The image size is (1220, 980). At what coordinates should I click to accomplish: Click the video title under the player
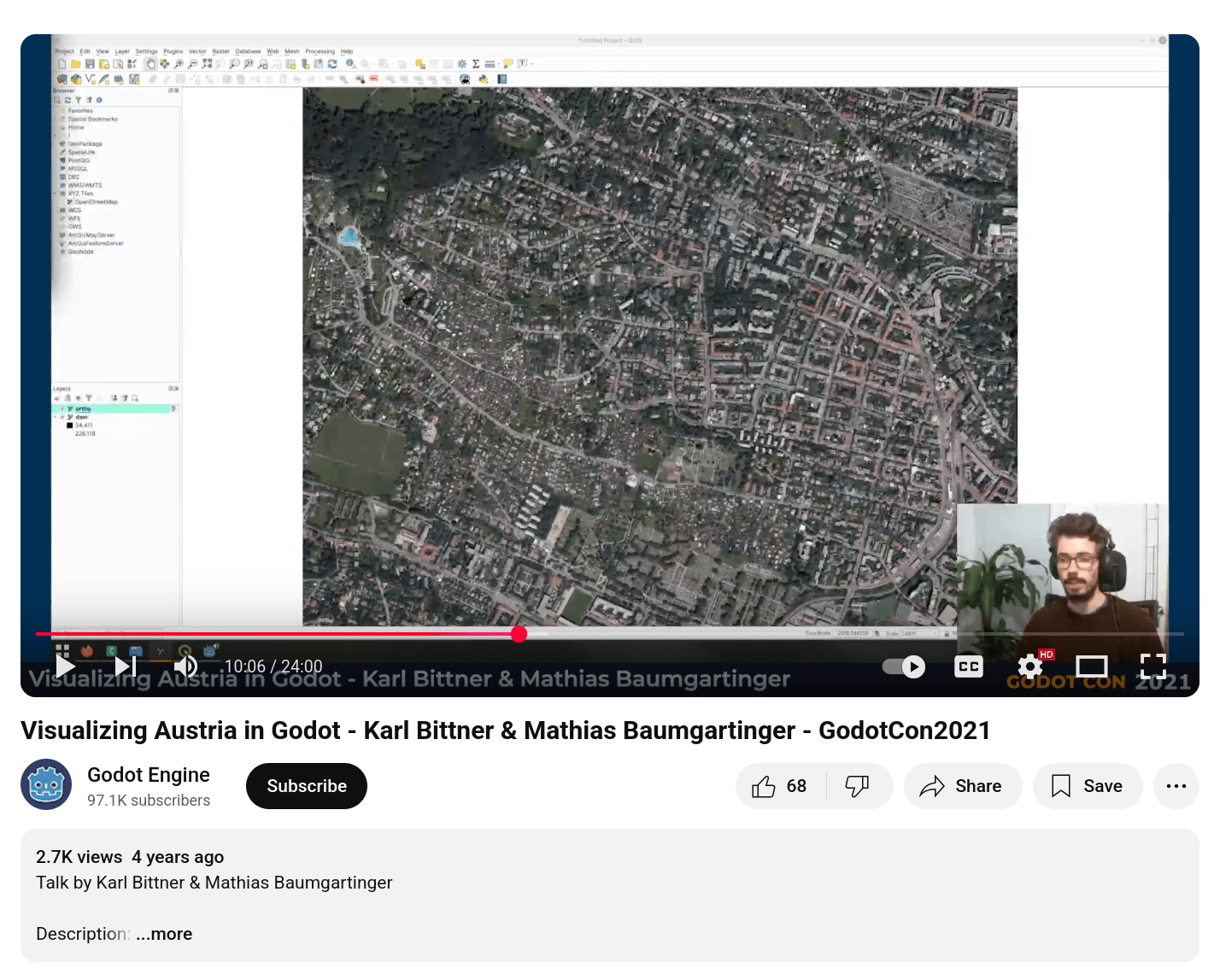pyautogui.click(x=506, y=731)
